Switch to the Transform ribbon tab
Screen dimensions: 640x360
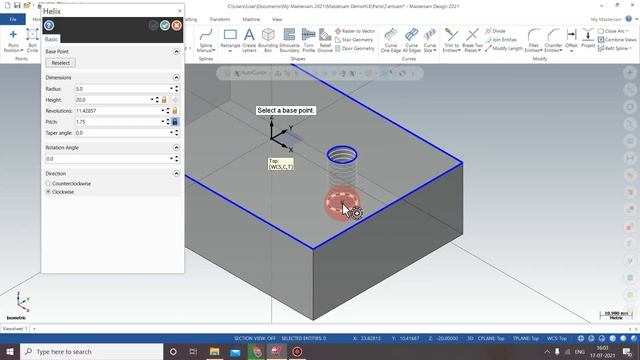[x=220, y=19]
